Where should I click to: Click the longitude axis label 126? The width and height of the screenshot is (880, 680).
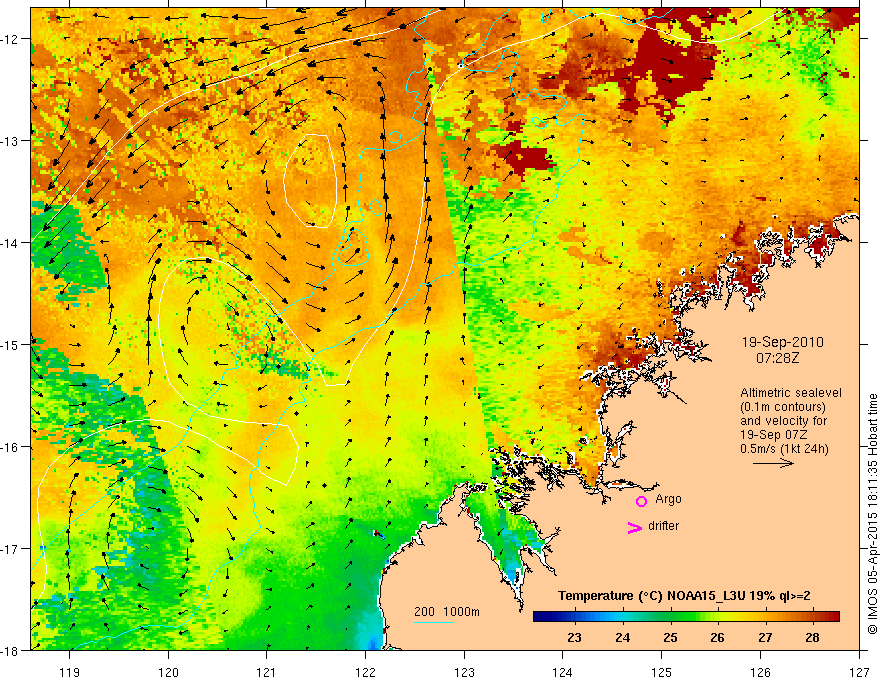[760, 672]
